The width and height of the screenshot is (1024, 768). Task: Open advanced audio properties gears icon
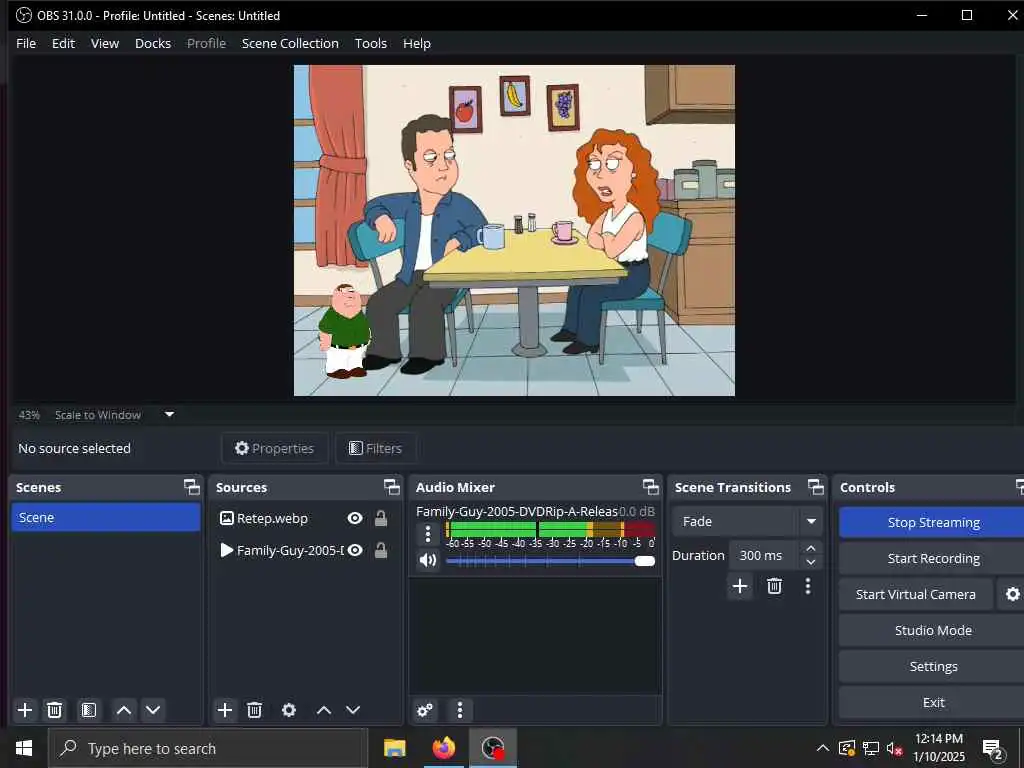[425, 710]
